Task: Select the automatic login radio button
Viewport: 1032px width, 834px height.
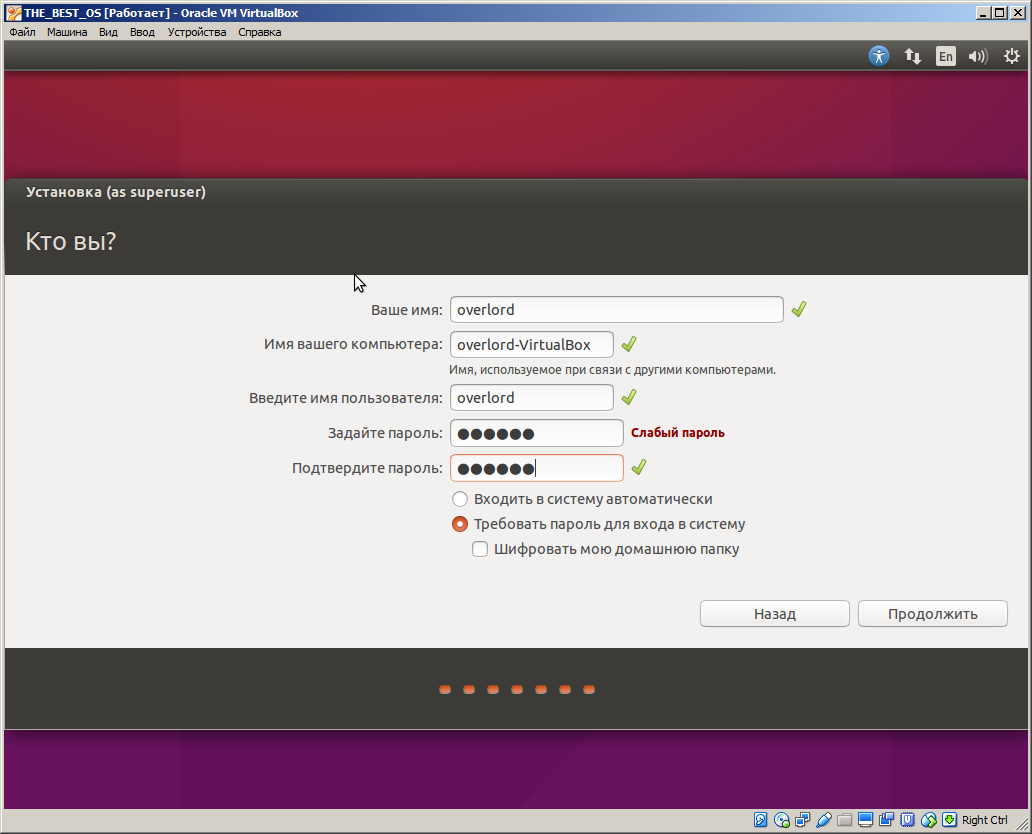Action: 459,499
